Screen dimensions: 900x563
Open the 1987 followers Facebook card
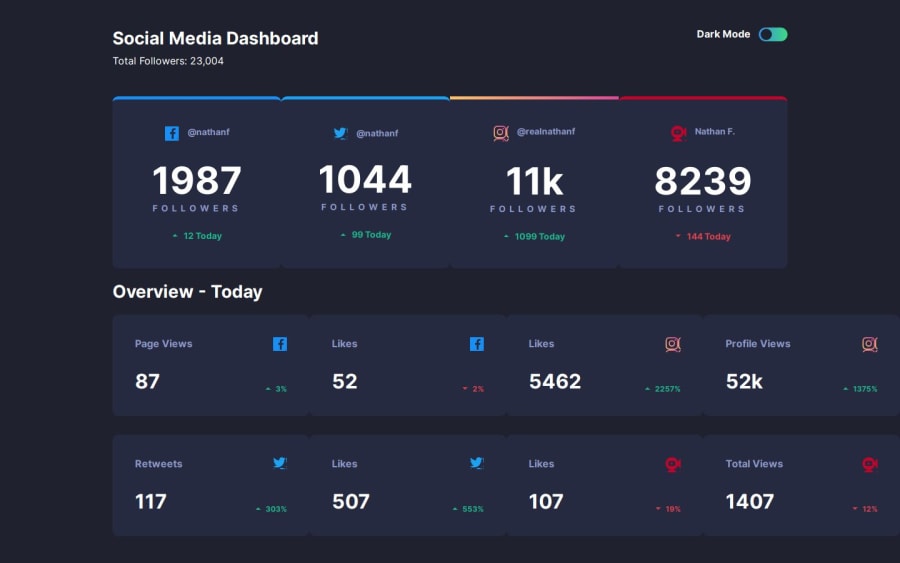pos(196,183)
